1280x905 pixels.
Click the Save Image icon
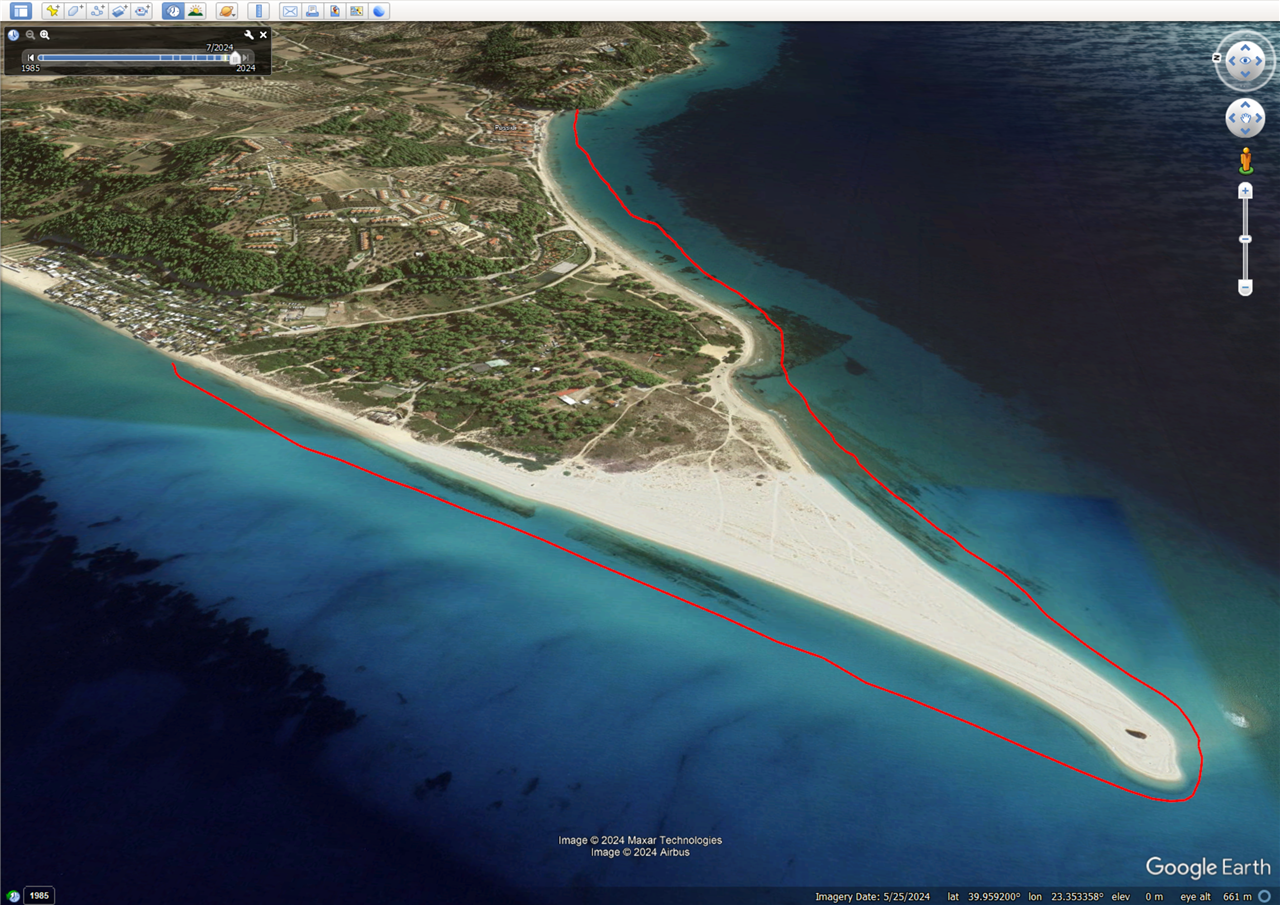(334, 11)
